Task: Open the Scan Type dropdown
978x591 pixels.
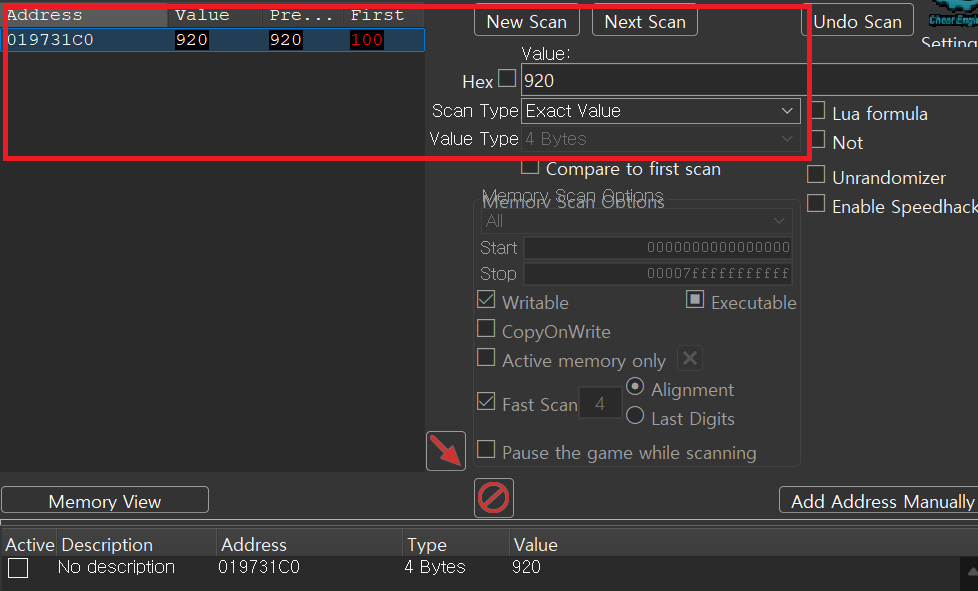Action: point(660,110)
